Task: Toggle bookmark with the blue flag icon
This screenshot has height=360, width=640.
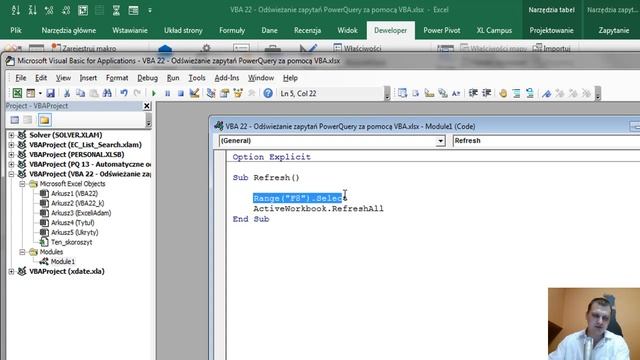Action: (546, 93)
